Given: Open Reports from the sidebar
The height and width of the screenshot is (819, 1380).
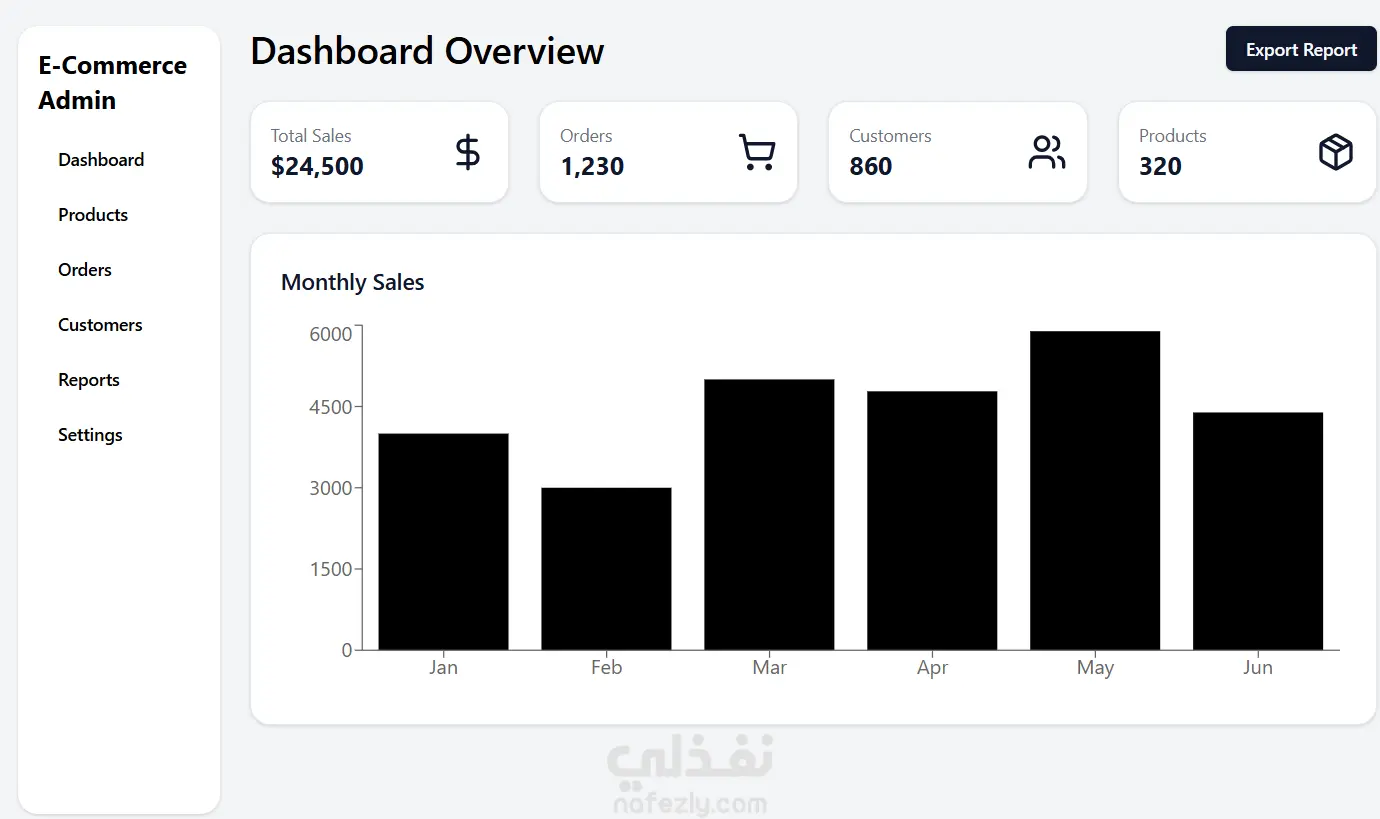Looking at the screenshot, I should [x=89, y=380].
